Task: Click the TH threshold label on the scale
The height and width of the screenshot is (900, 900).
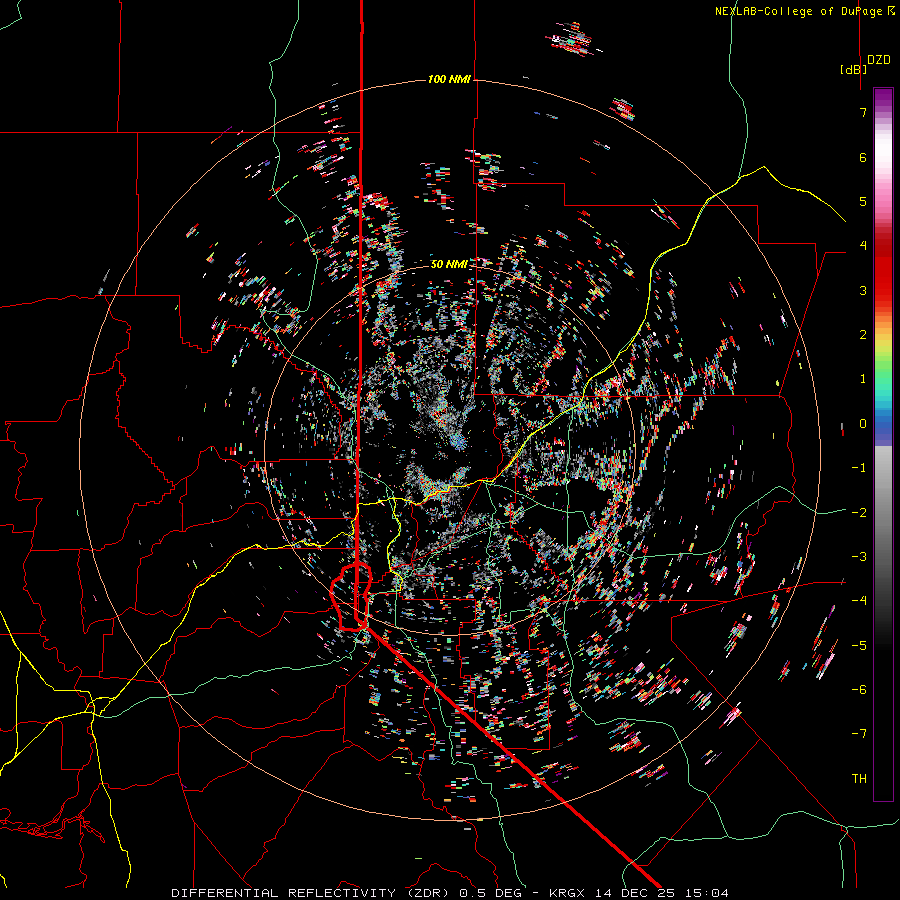Action: pos(859,779)
